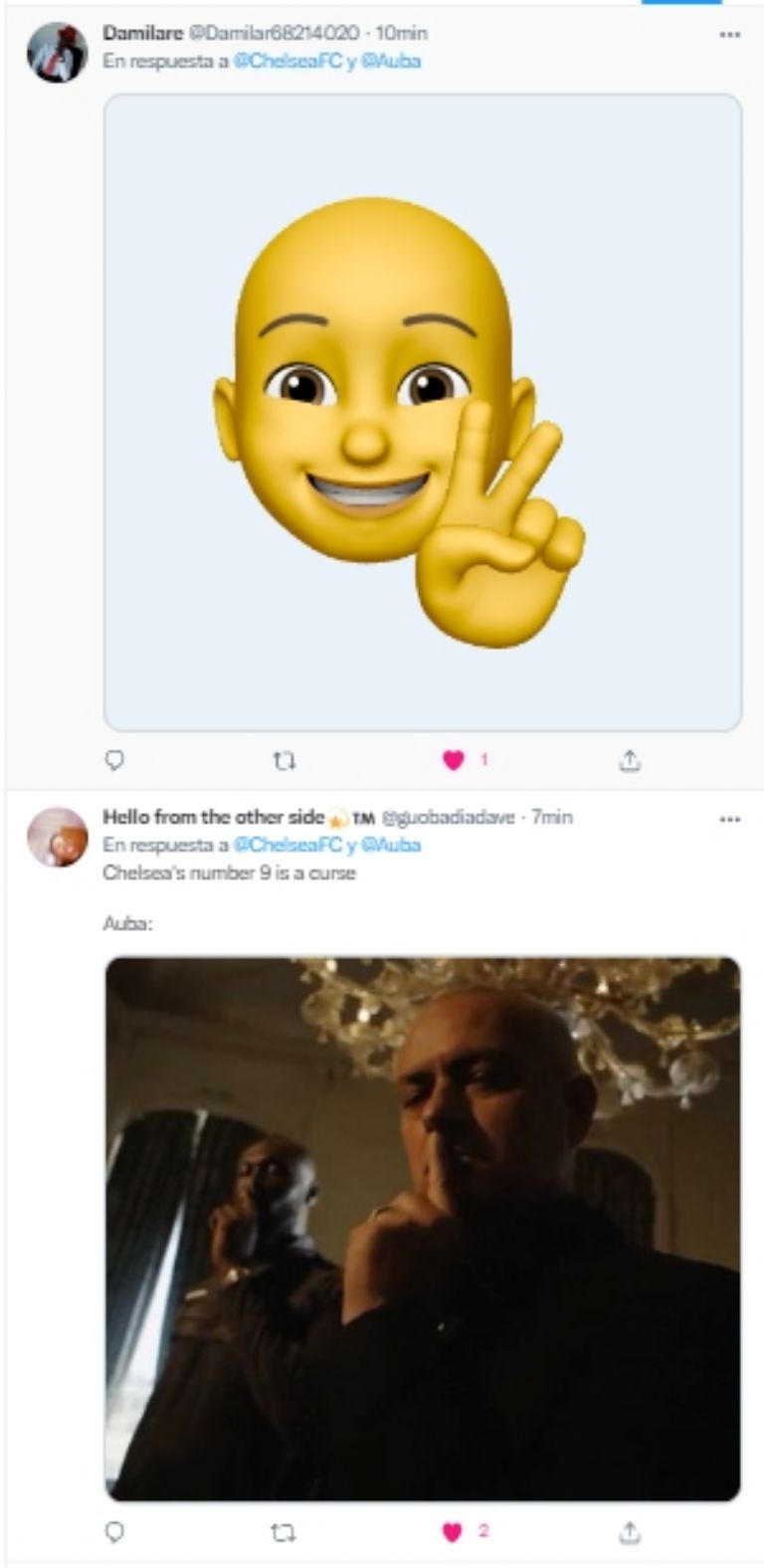Click the 'Hello from the other side' username
This screenshot has height=1568, width=764.
[x=214, y=817]
